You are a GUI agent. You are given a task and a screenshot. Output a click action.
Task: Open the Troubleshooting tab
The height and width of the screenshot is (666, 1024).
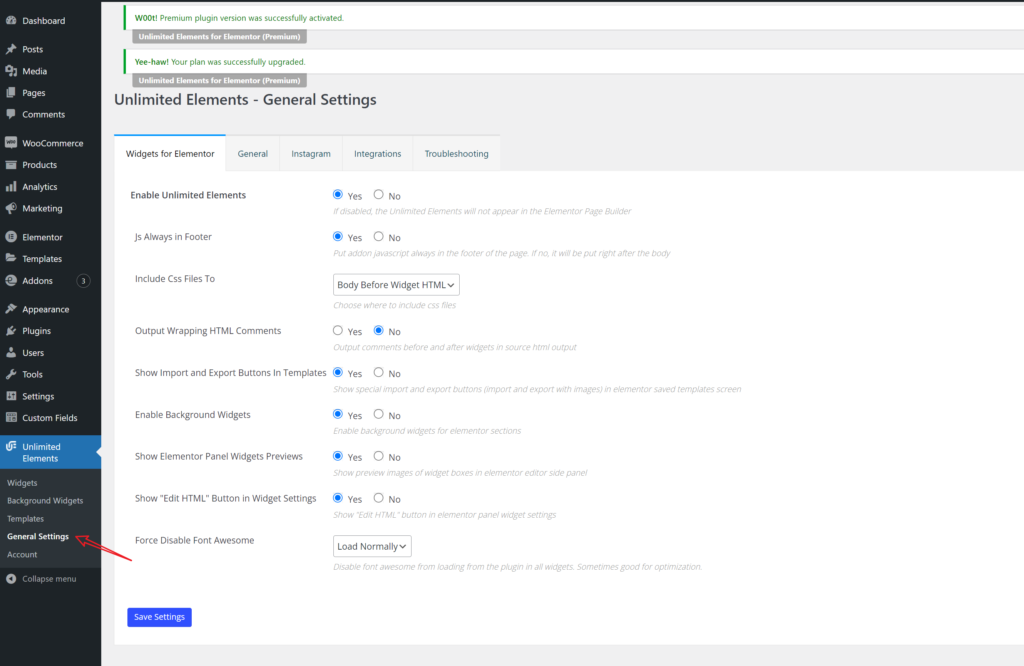pyautogui.click(x=456, y=153)
